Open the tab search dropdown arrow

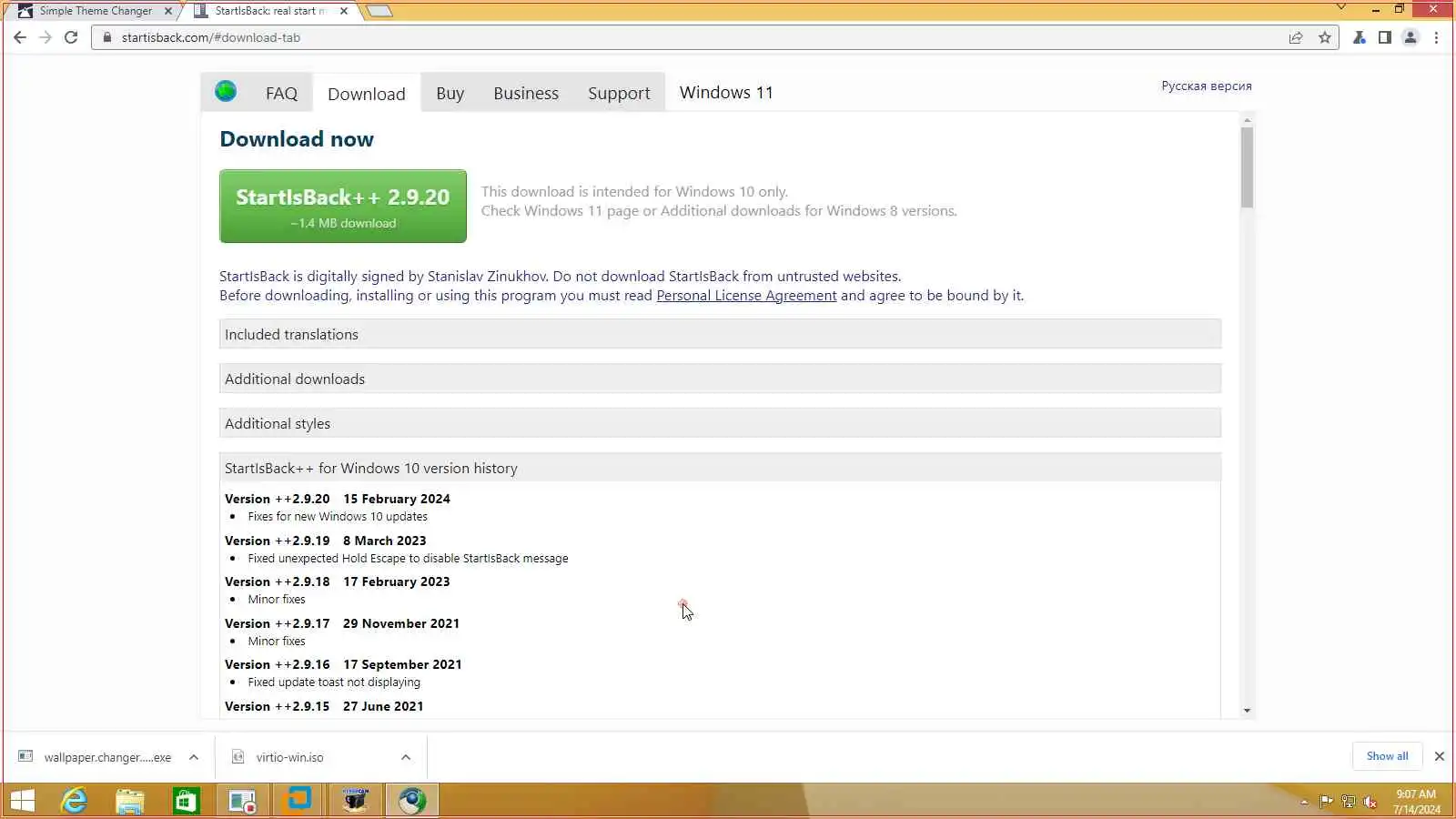coord(1340,7)
